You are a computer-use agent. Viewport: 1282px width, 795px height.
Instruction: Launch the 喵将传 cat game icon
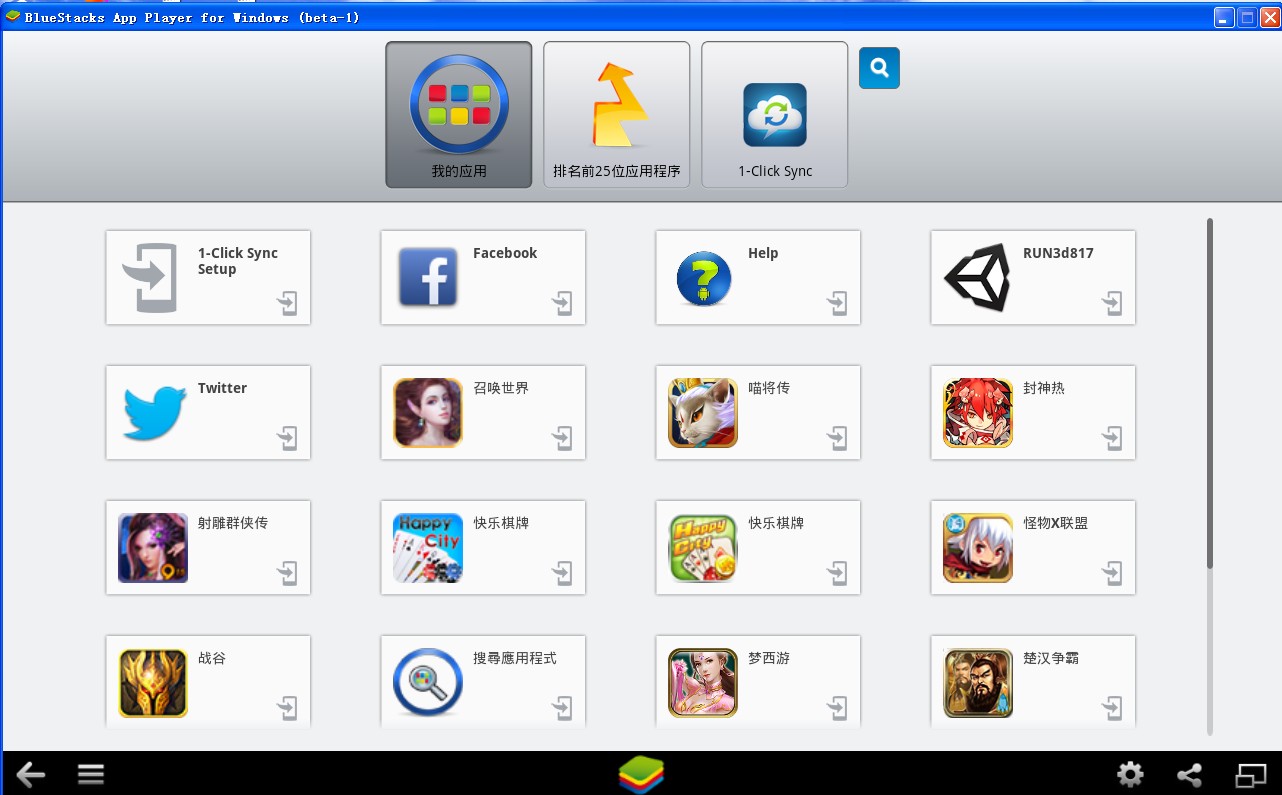(x=703, y=412)
